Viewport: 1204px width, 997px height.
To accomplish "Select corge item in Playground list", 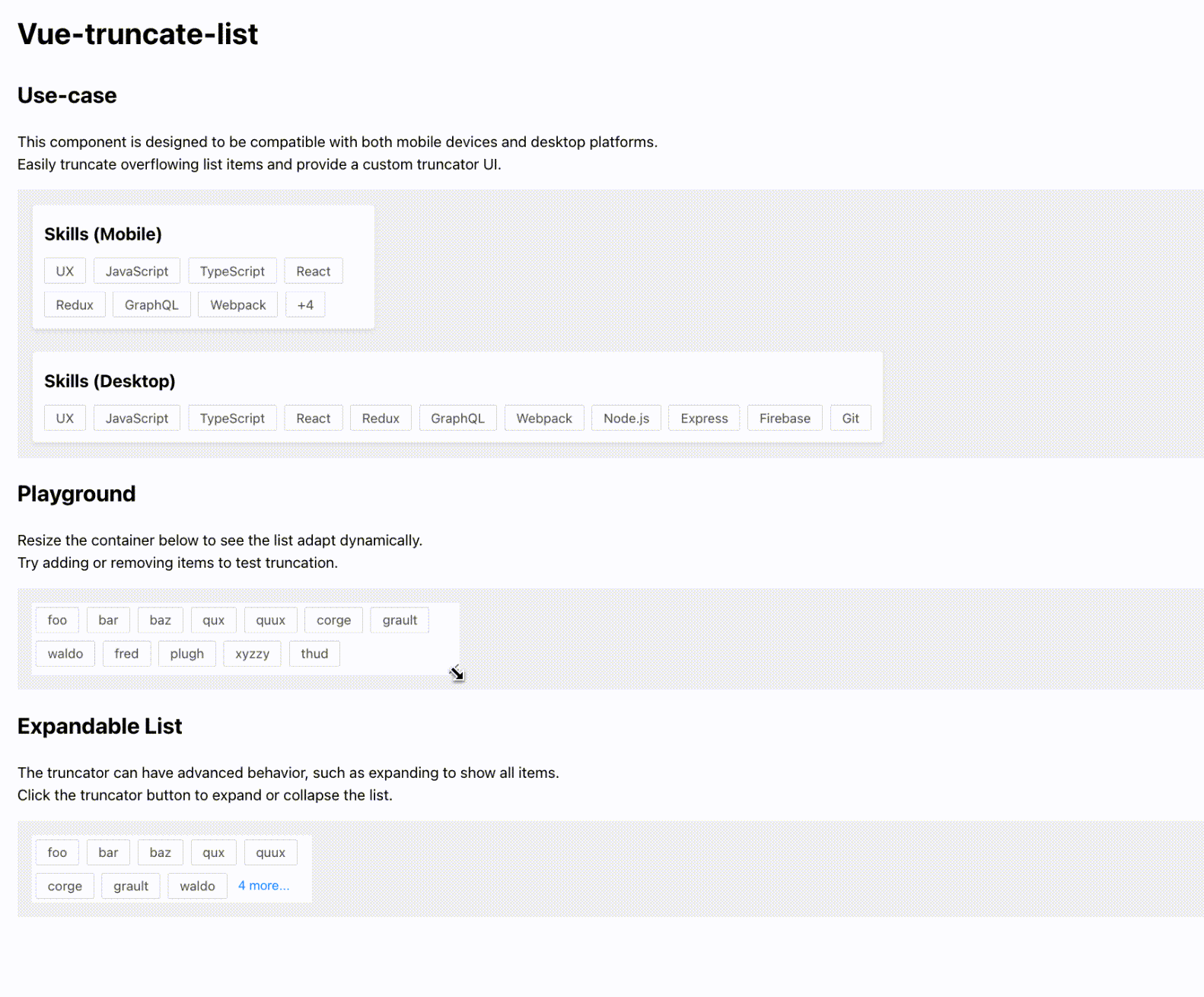I will (x=334, y=620).
